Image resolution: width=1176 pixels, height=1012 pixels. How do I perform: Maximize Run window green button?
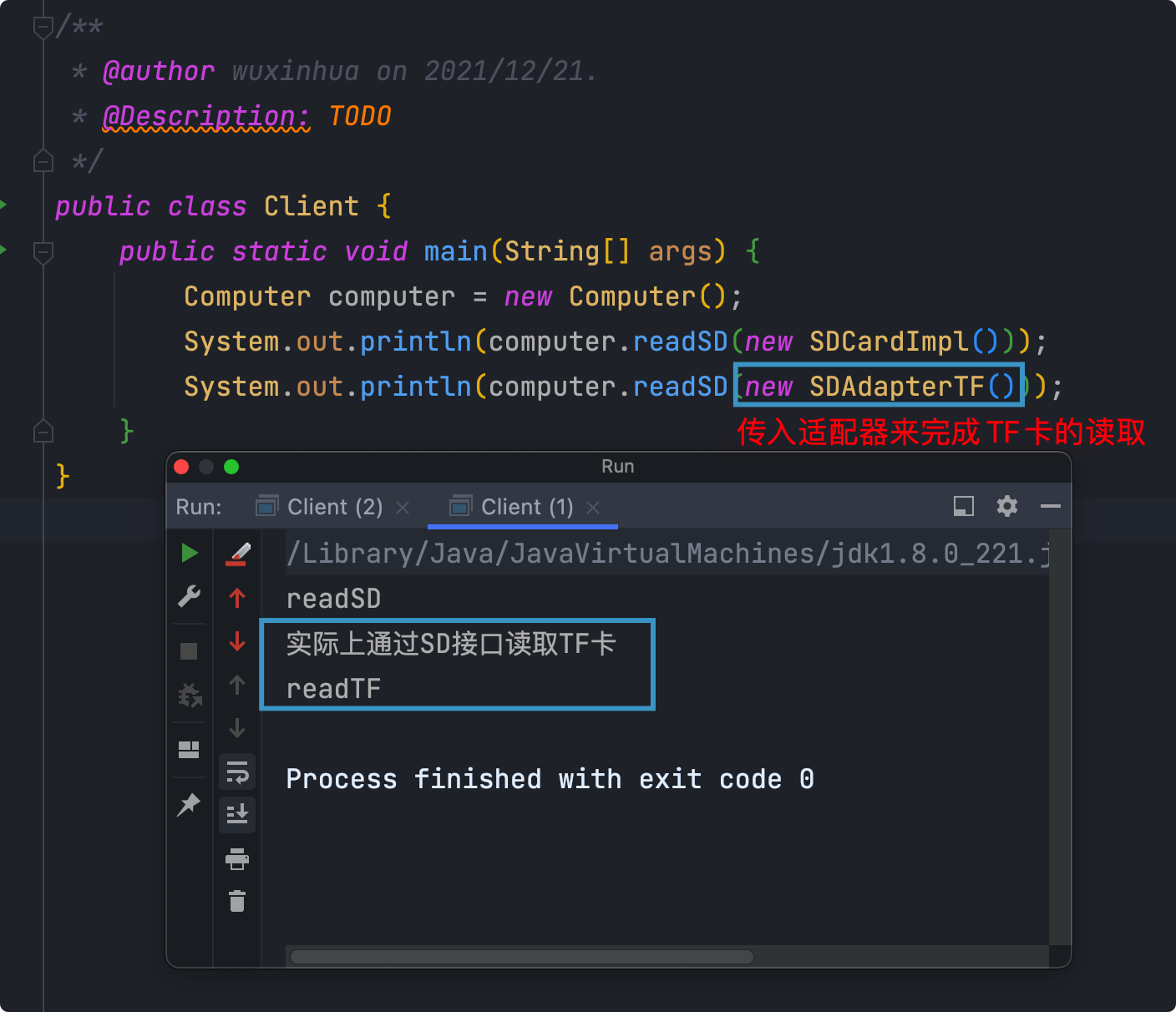click(231, 467)
